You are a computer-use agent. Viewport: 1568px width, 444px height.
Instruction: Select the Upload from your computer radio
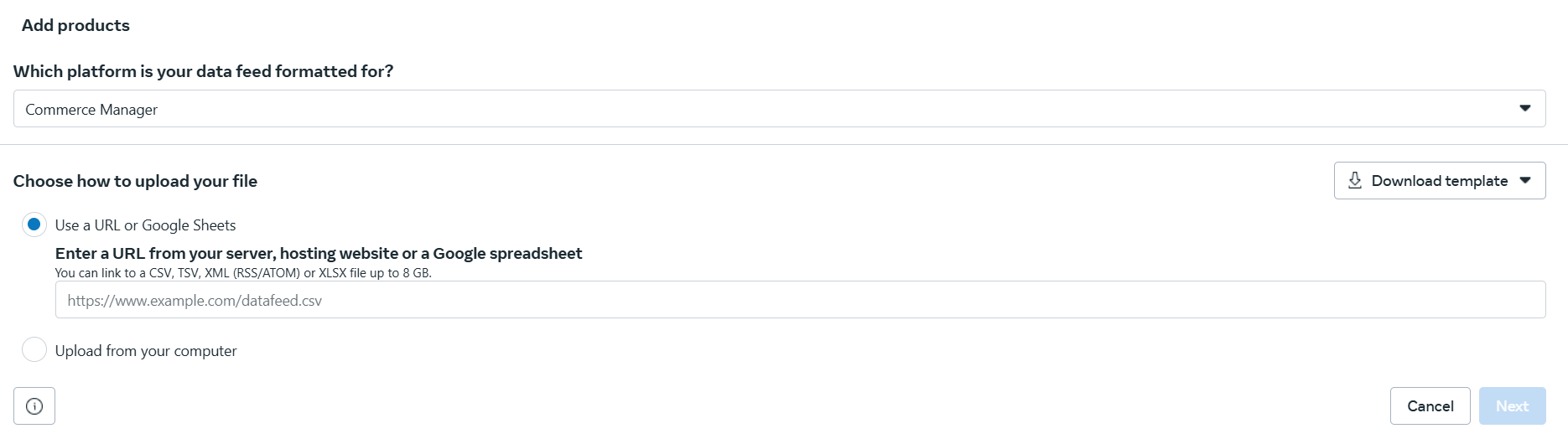(x=34, y=349)
